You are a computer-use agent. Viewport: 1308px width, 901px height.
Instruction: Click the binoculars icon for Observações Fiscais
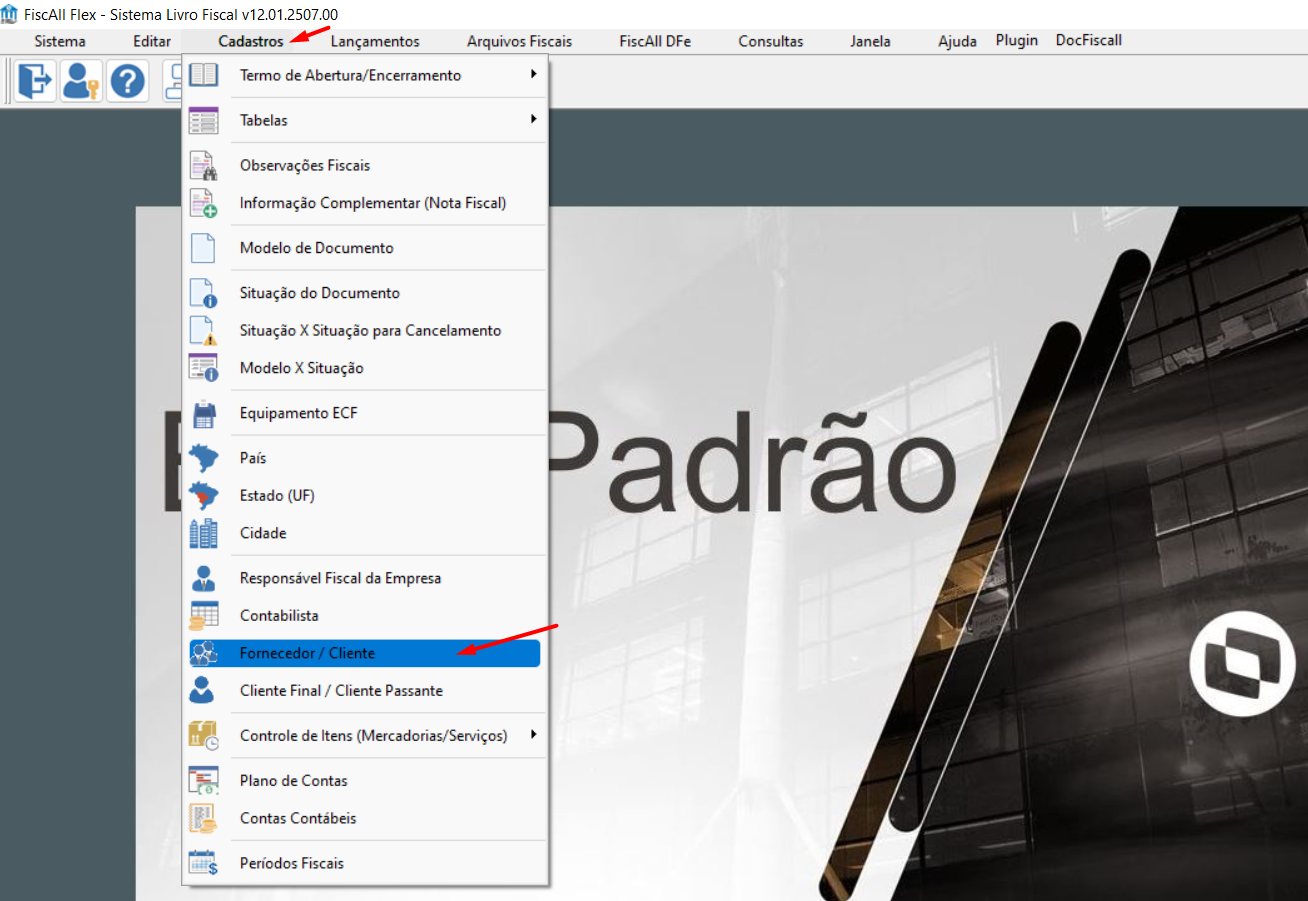click(204, 165)
